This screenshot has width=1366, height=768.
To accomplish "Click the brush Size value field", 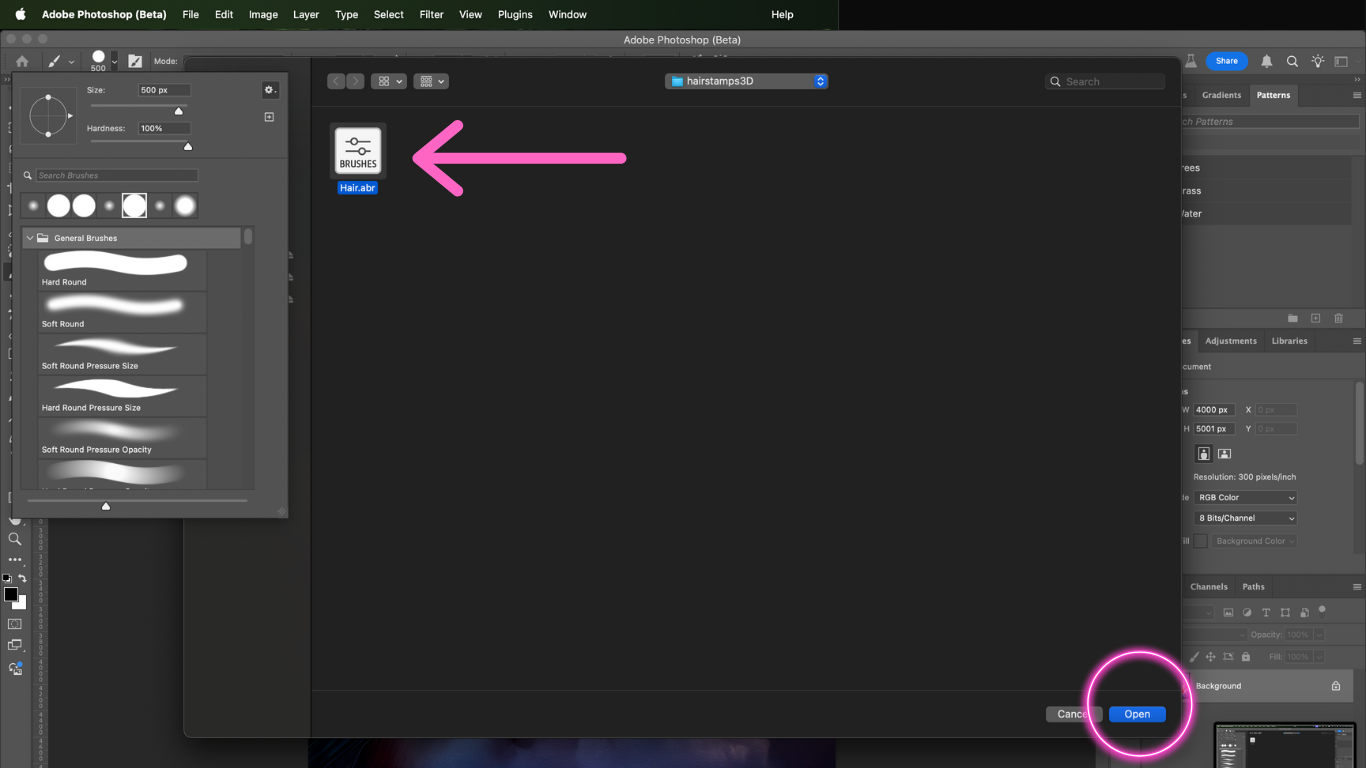I will click(164, 90).
